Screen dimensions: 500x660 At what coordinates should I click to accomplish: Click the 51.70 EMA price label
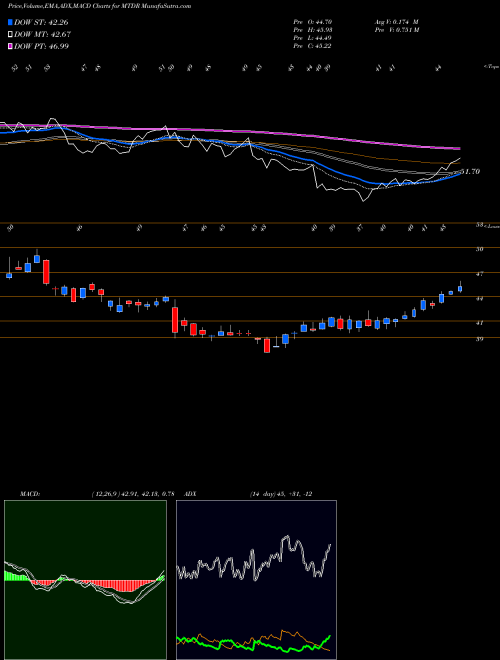471,172
